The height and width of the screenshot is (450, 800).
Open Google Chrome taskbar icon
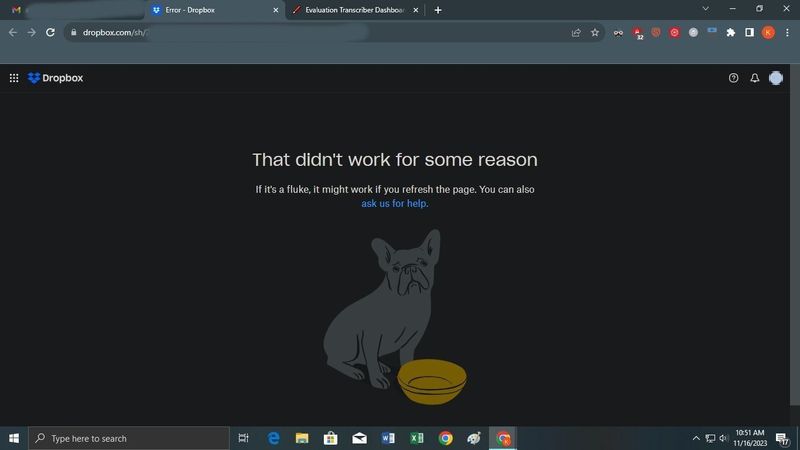coord(445,438)
